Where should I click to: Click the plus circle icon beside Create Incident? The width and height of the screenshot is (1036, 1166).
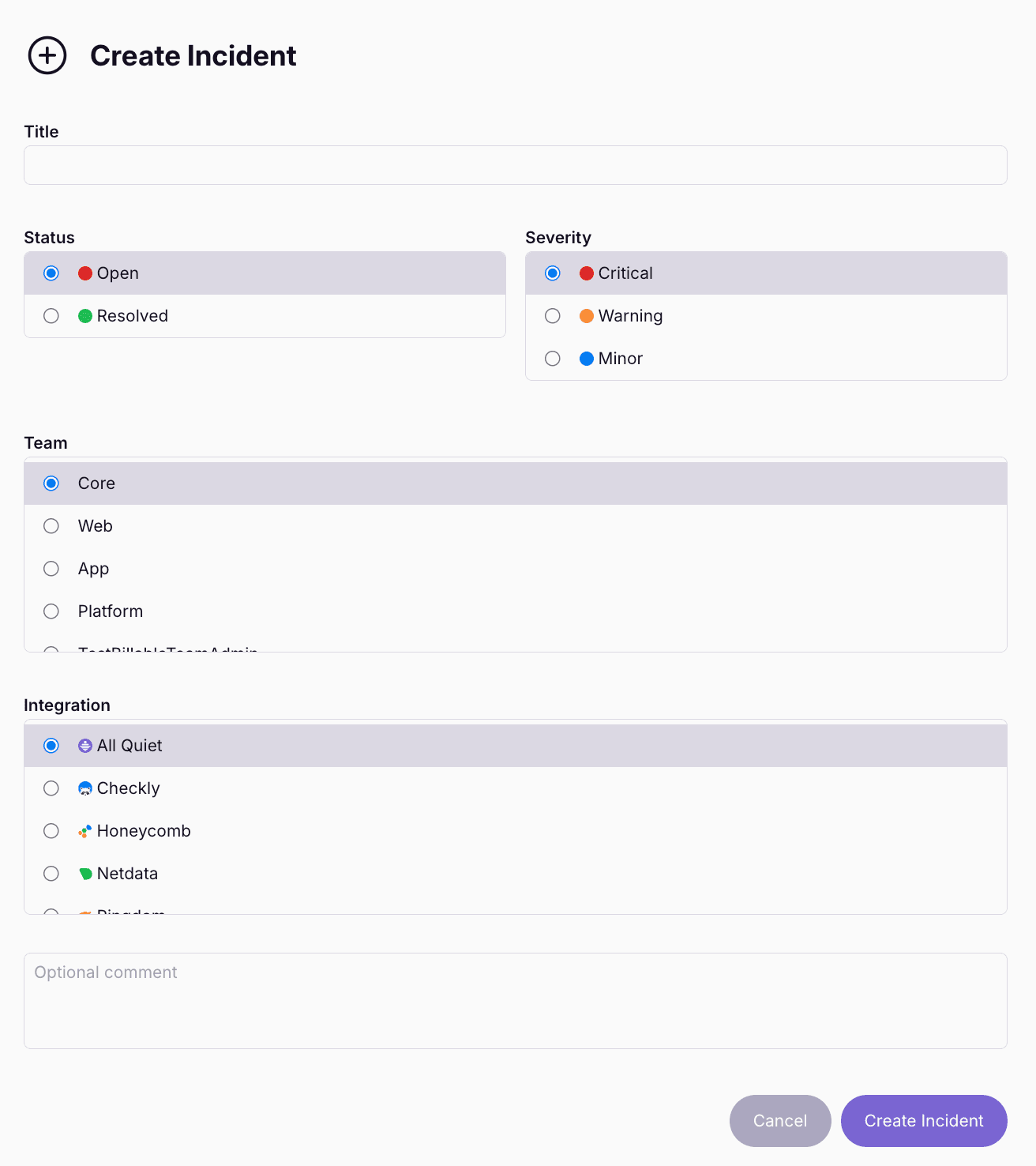(x=47, y=55)
